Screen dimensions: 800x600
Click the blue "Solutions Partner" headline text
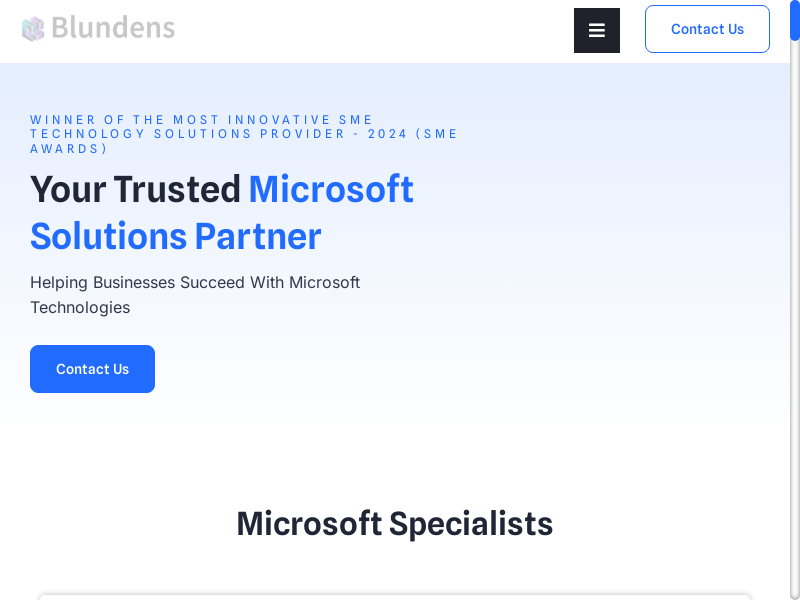click(176, 237)
